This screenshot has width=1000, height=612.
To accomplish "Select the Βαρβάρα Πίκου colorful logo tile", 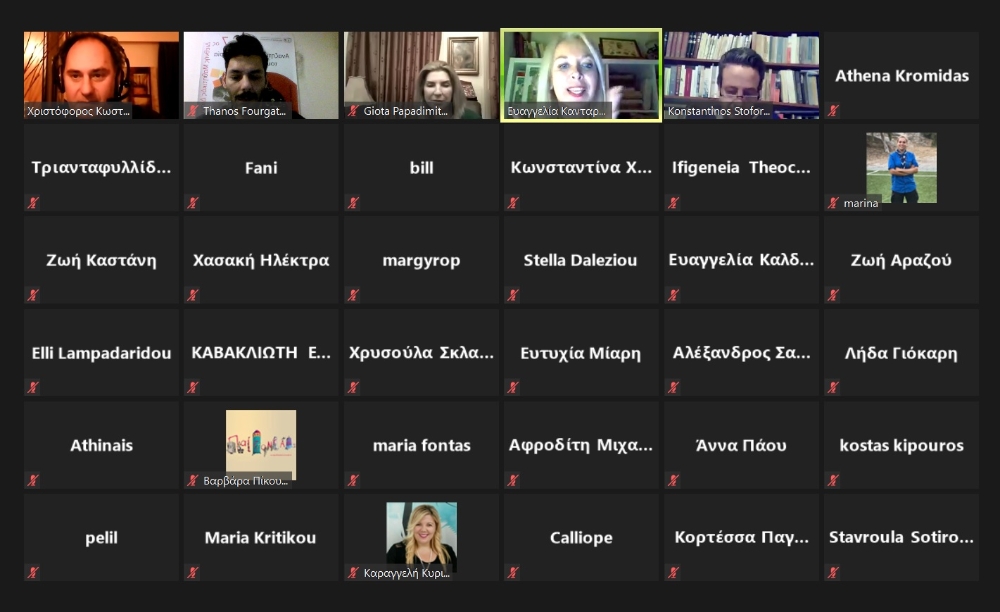I will tap(261, 445).
